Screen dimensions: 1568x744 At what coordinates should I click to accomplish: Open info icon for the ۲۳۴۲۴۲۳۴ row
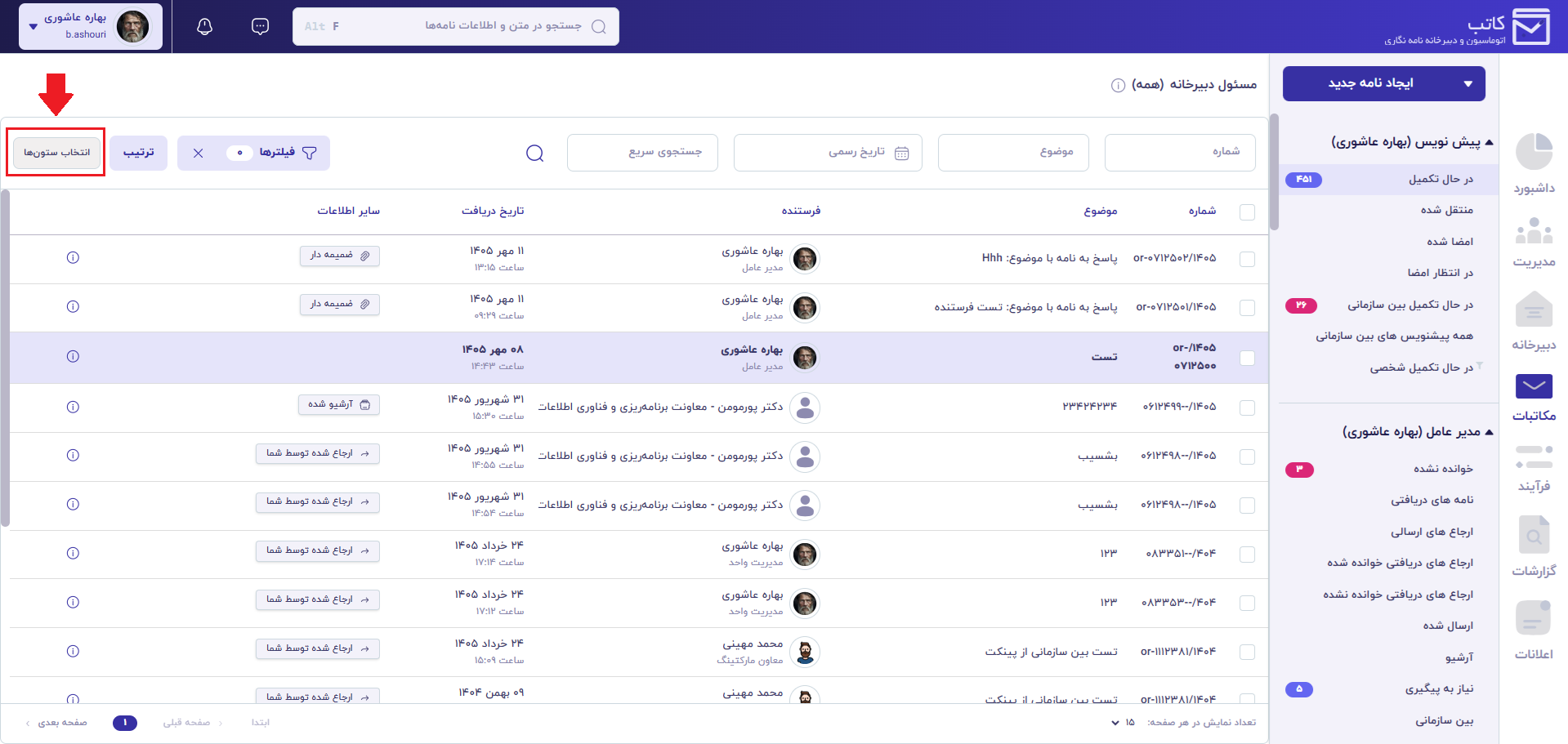point(73,407)
